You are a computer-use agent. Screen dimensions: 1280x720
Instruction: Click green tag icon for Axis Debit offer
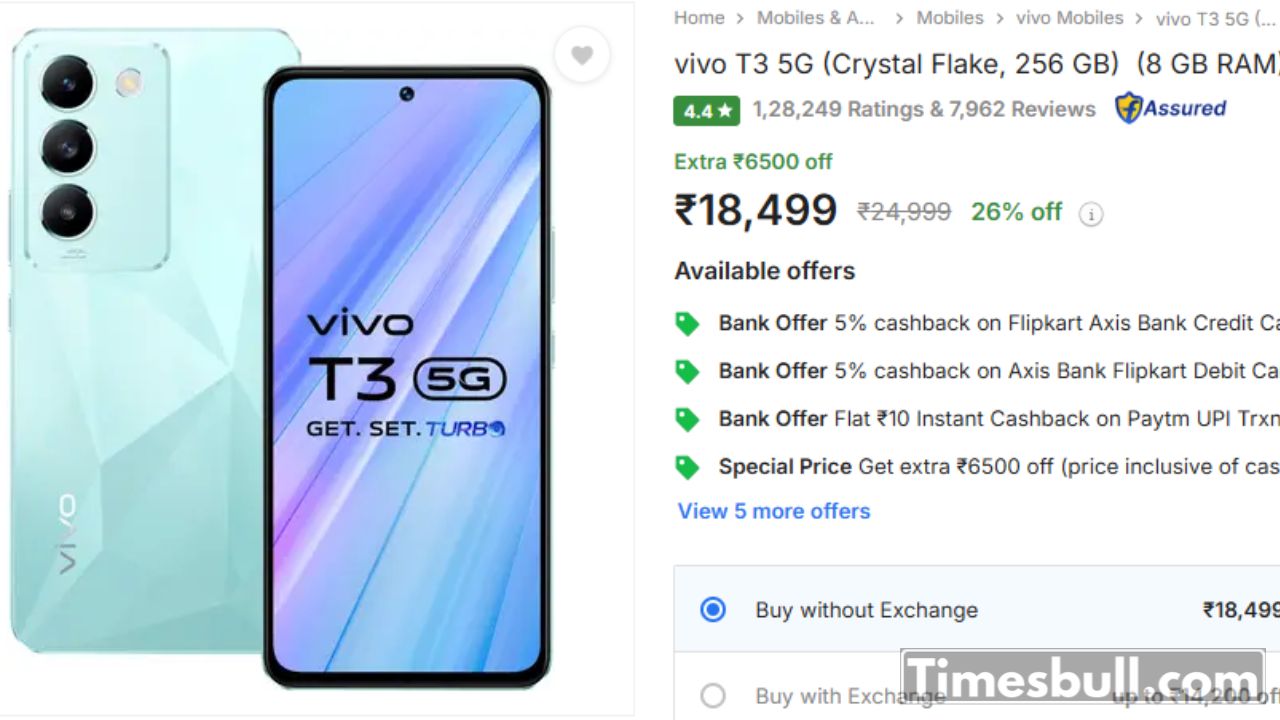point(687,371)
